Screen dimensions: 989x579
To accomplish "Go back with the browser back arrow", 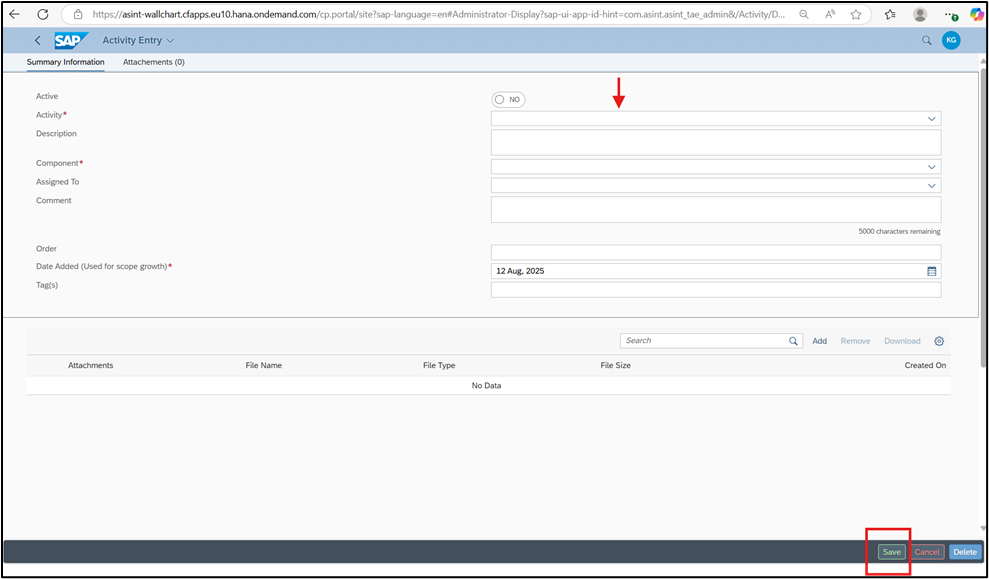I will (14, 14).
